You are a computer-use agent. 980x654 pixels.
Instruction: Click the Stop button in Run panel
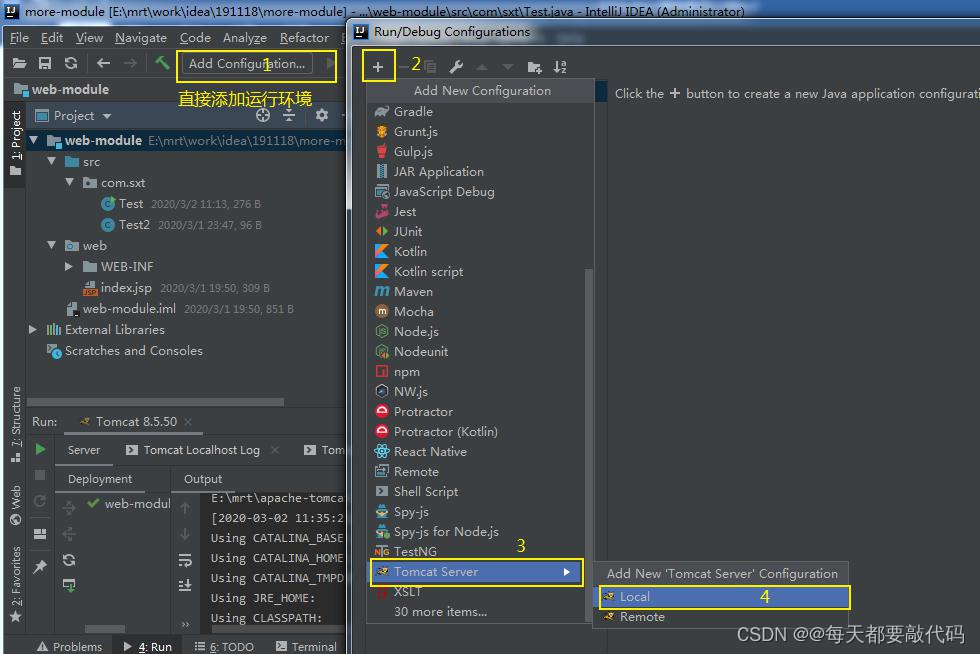point(40,475)
